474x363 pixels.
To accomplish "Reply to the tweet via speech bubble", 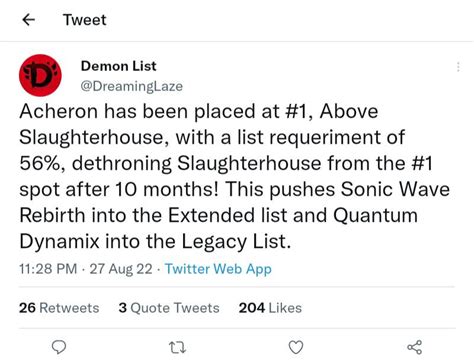I will click(59, 347).
